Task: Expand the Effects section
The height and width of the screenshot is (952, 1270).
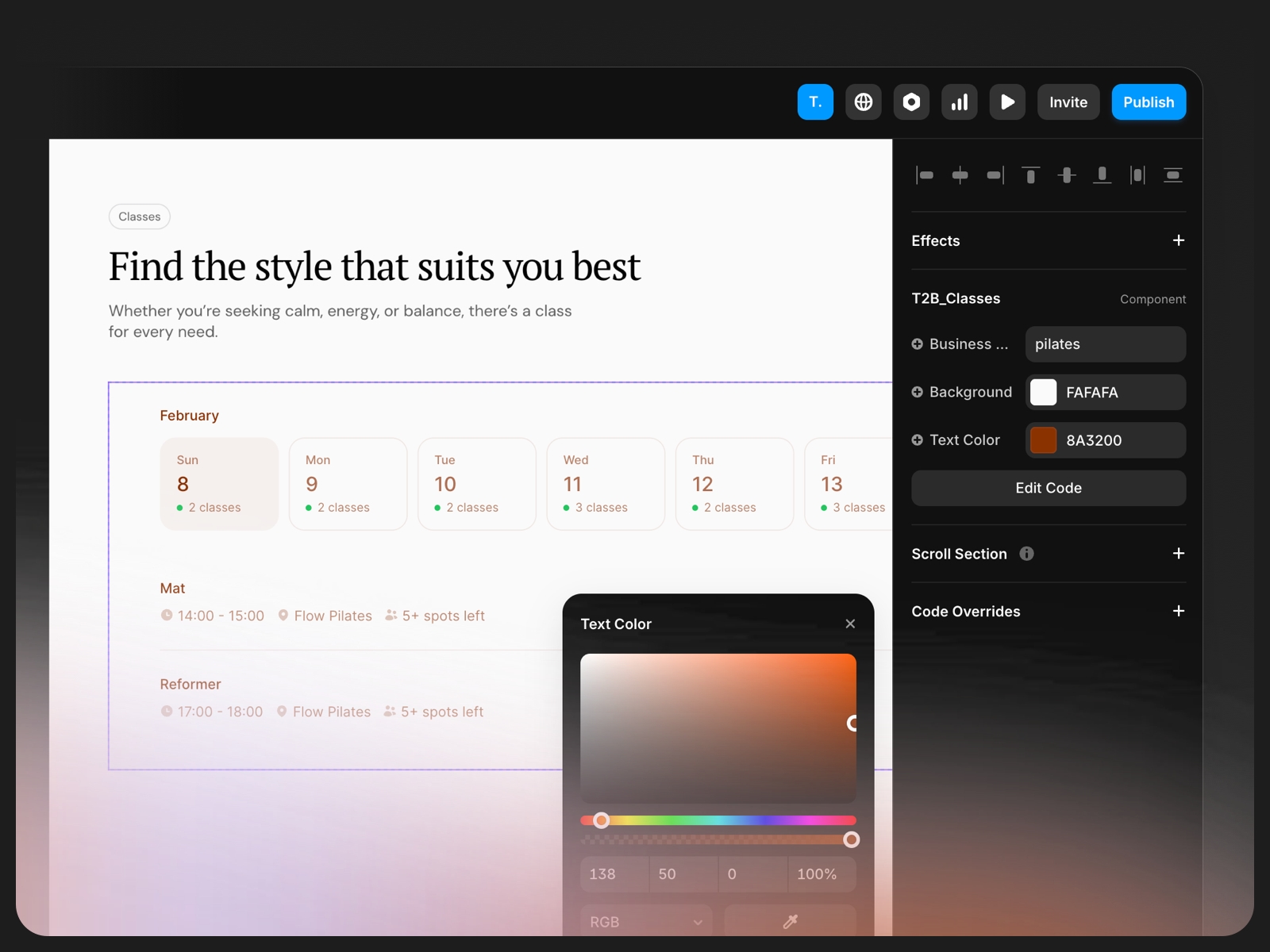Action: pyautogui.click(x=1179, y=240)
